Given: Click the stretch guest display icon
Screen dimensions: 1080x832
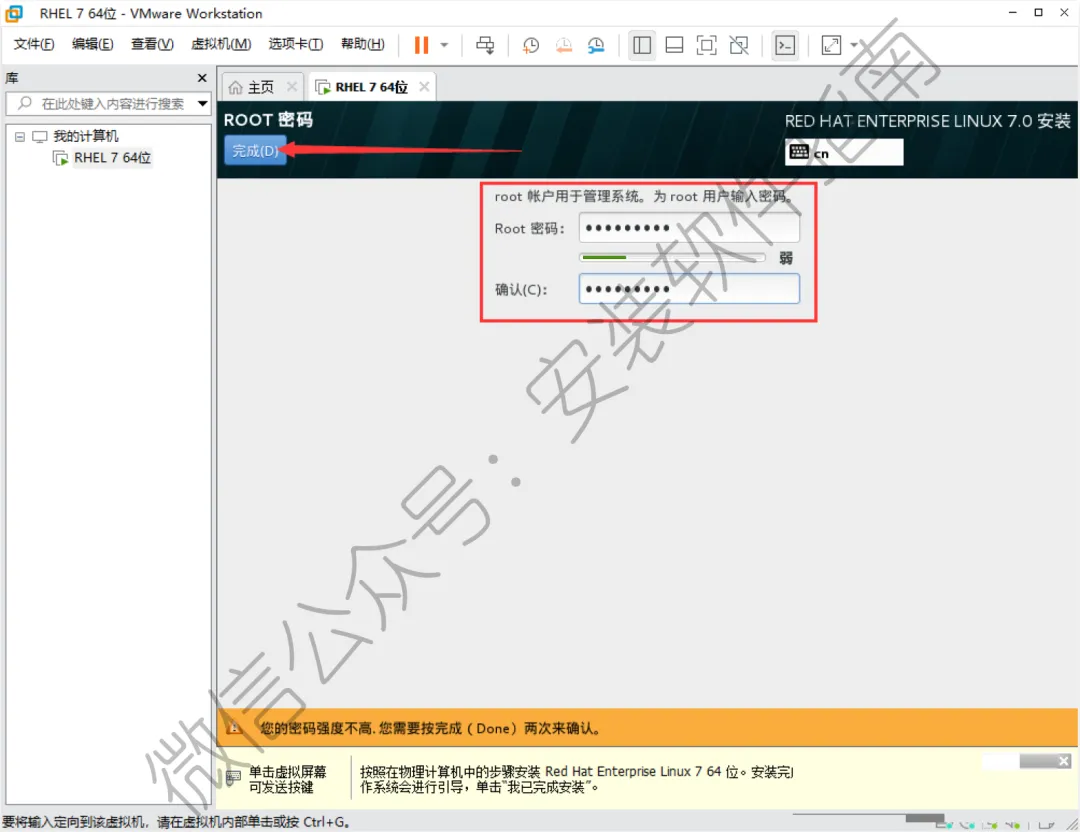Looking at the screenshot, I should coord(831,45).
